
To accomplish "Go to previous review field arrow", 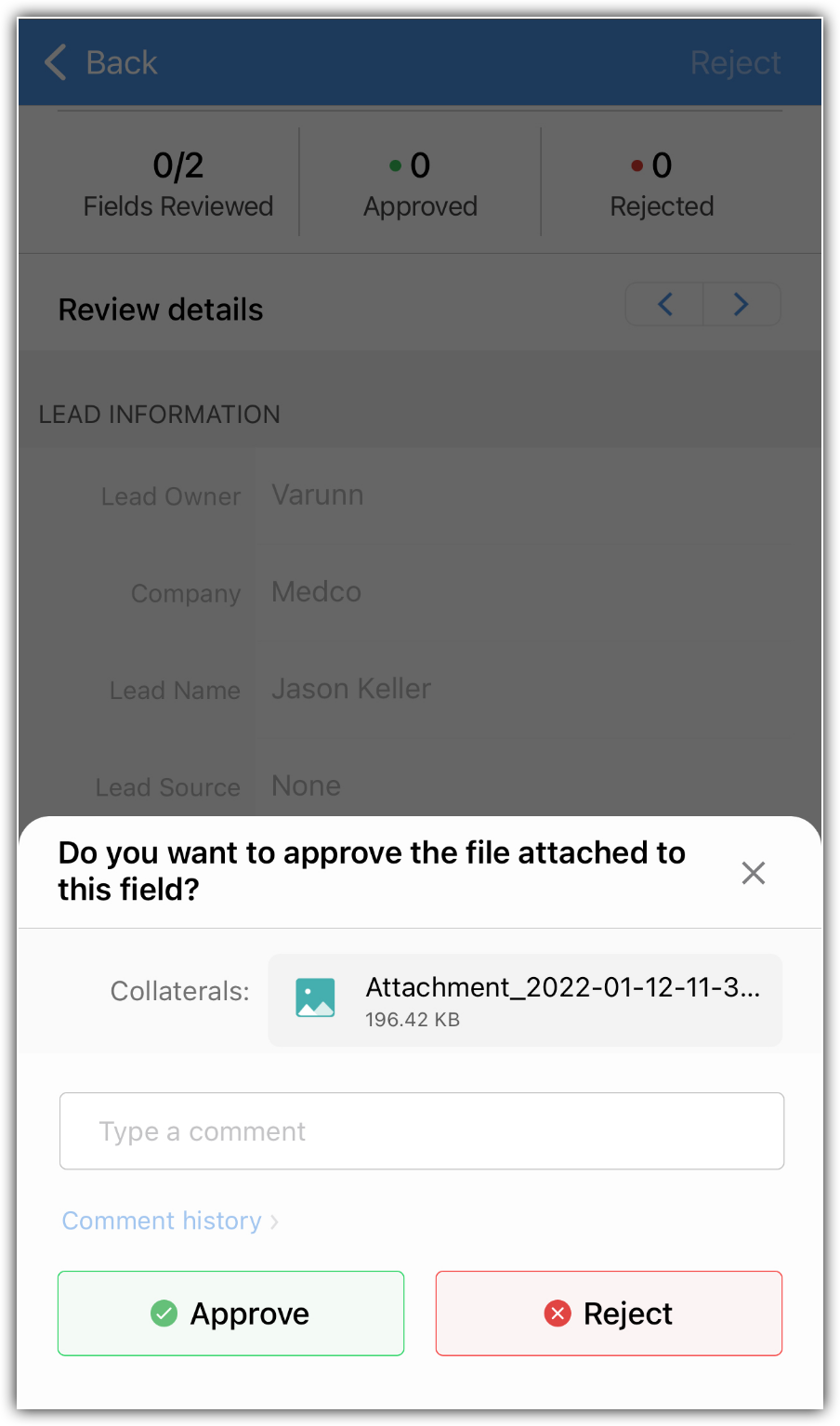I will point(665,304).
